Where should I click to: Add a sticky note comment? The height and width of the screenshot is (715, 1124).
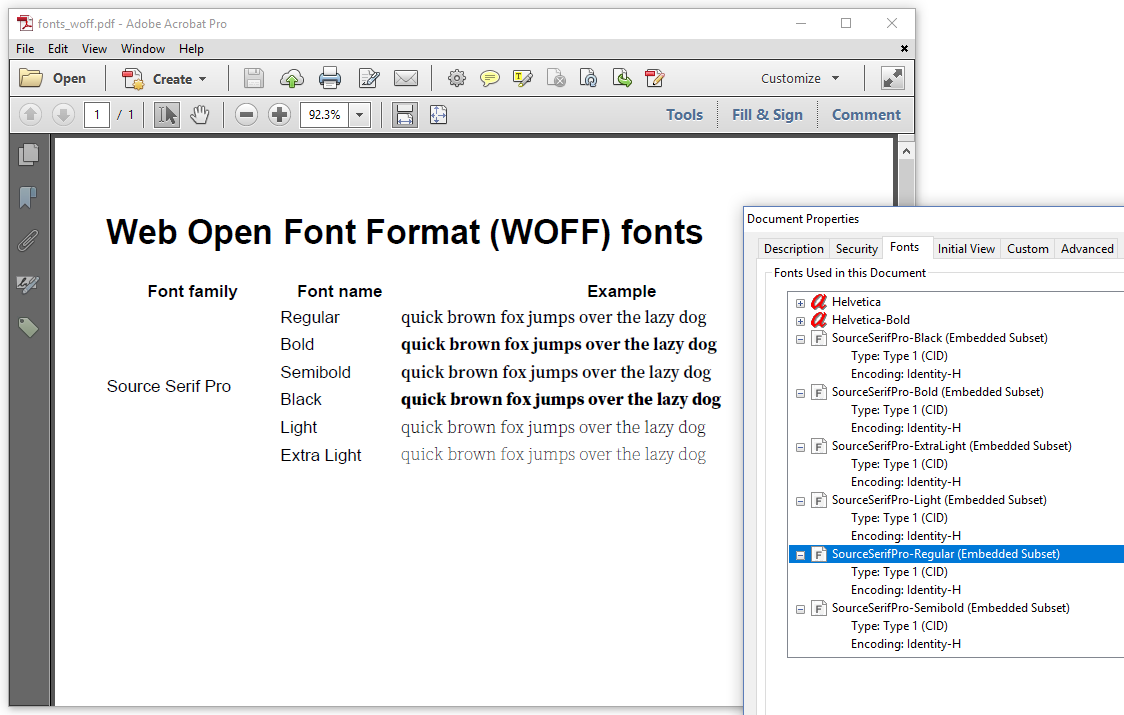point(490,78)
